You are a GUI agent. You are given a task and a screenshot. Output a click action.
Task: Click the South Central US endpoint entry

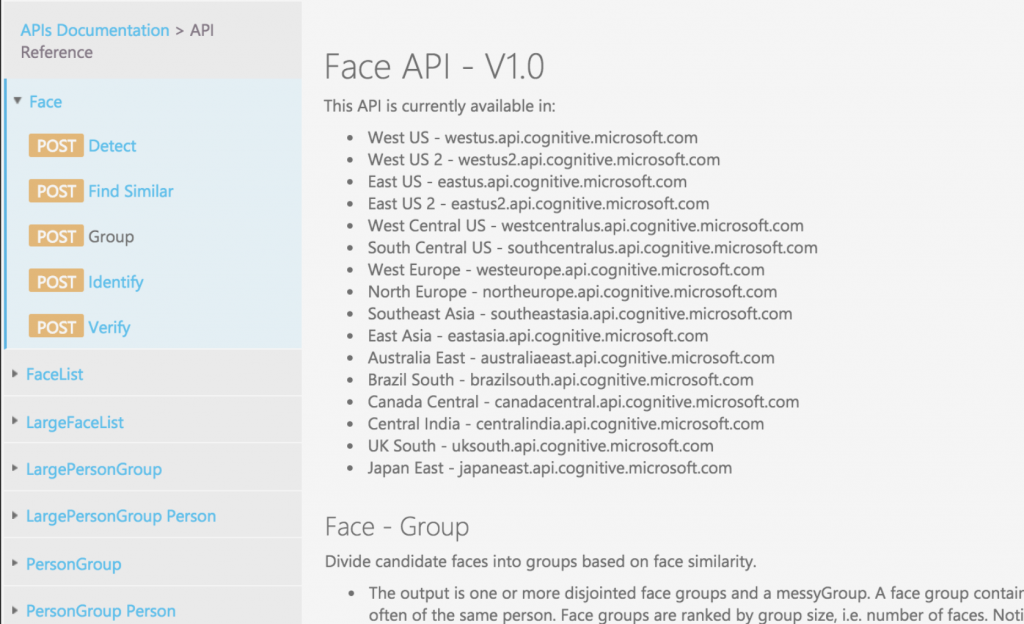click(x=592, y=248)
